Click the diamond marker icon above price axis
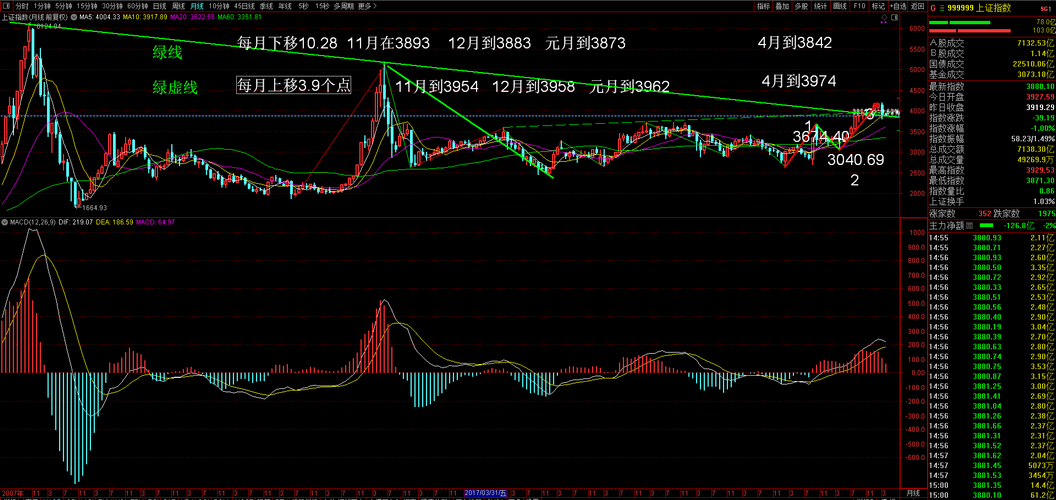The width and height of the screenshot is (1056, 500). [x=884, y=17]
